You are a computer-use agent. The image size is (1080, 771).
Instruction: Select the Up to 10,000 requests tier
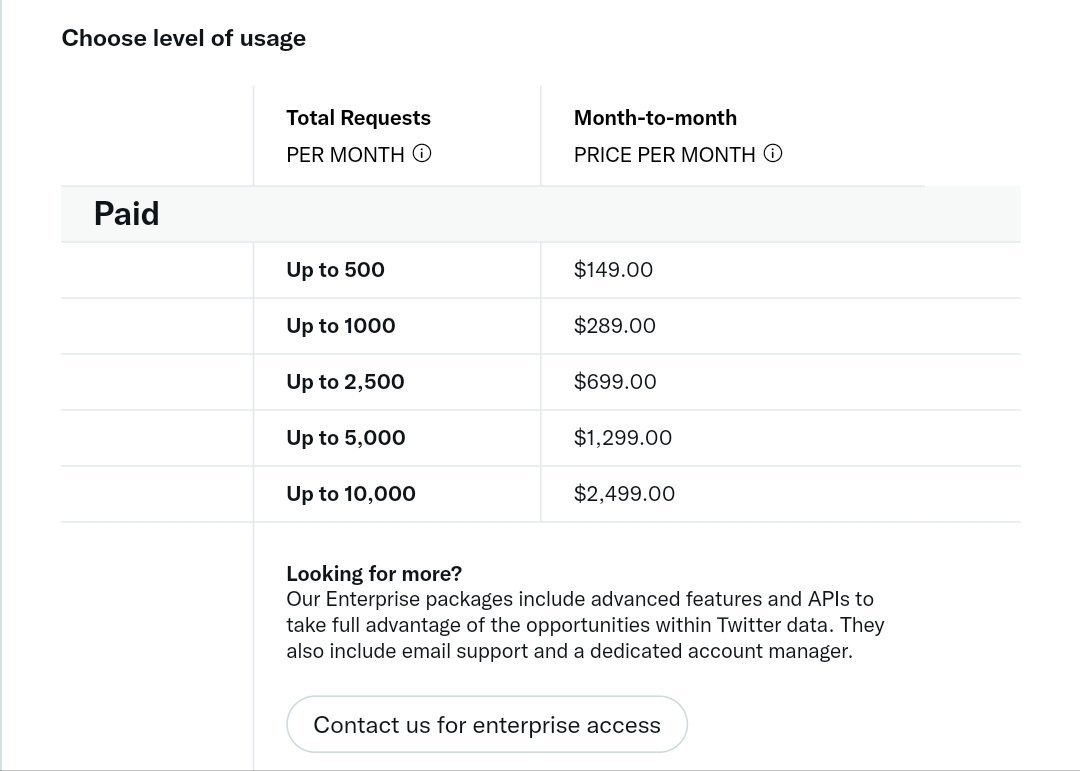pyautogui.click(x=351, y=493)
